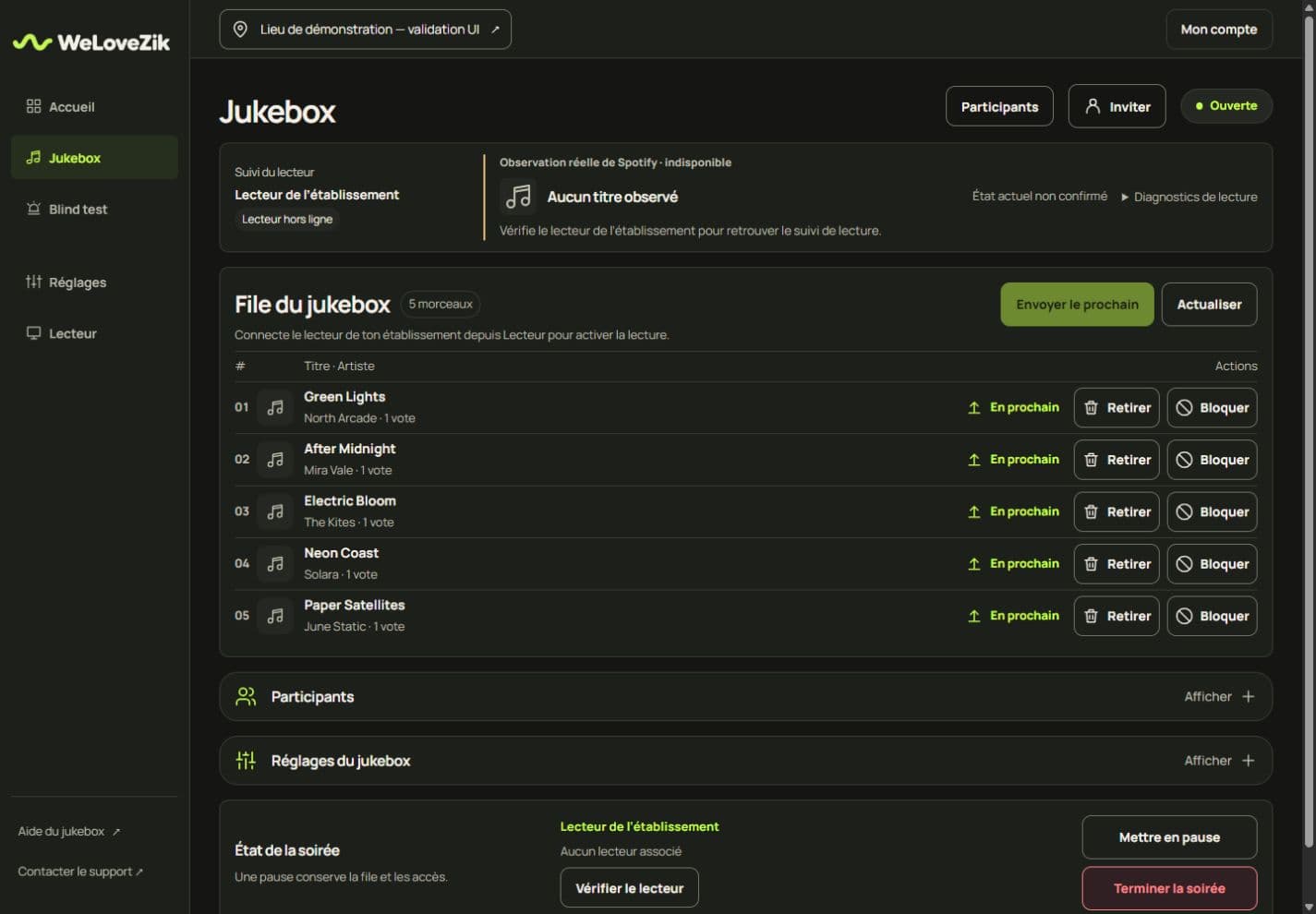1316x914 pixels.
Task: Retirer the Paper Satellites track
Action: pyautogui.click(x=1117, y=616)
